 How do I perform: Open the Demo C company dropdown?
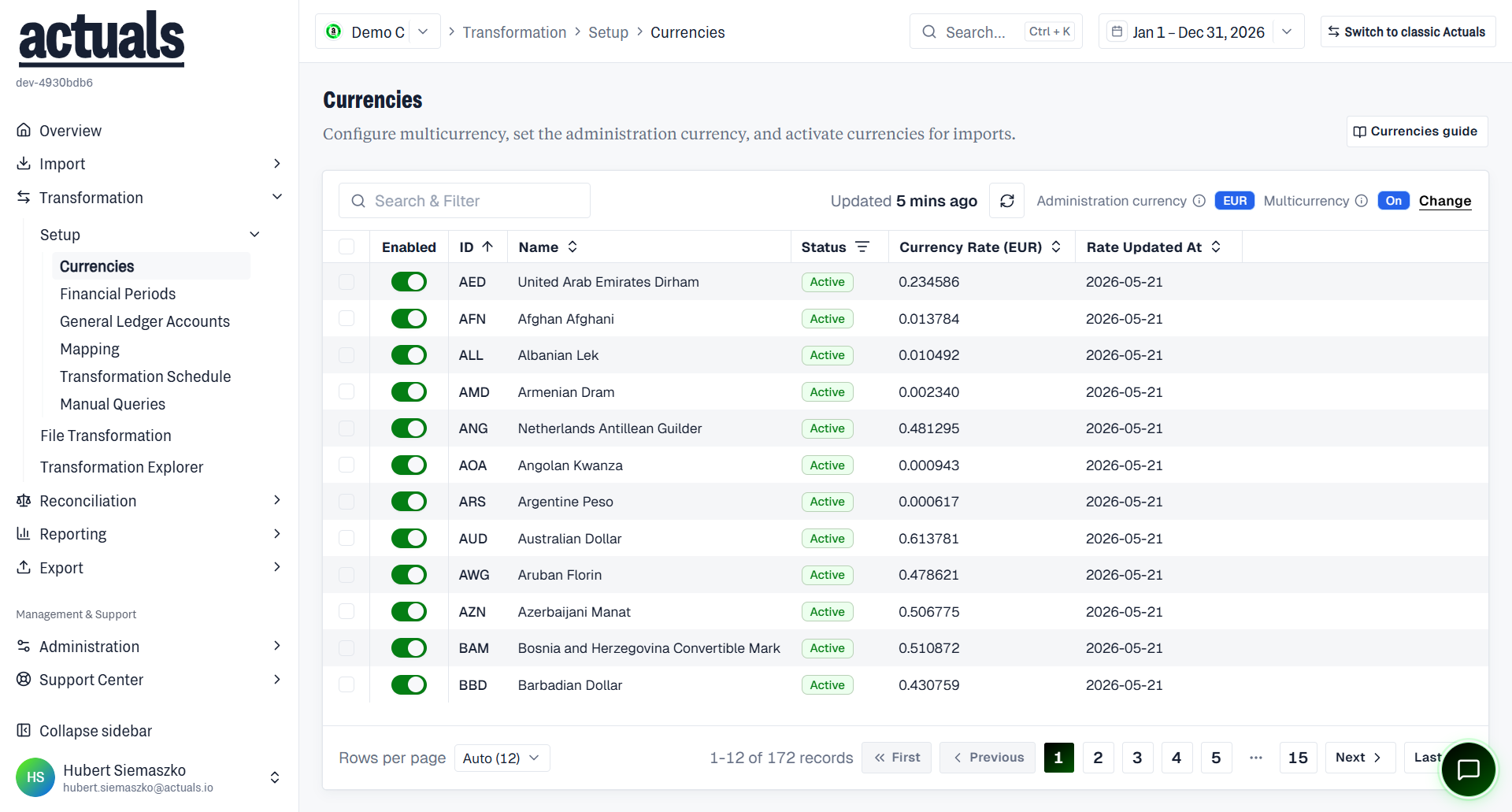coord(378,32)
